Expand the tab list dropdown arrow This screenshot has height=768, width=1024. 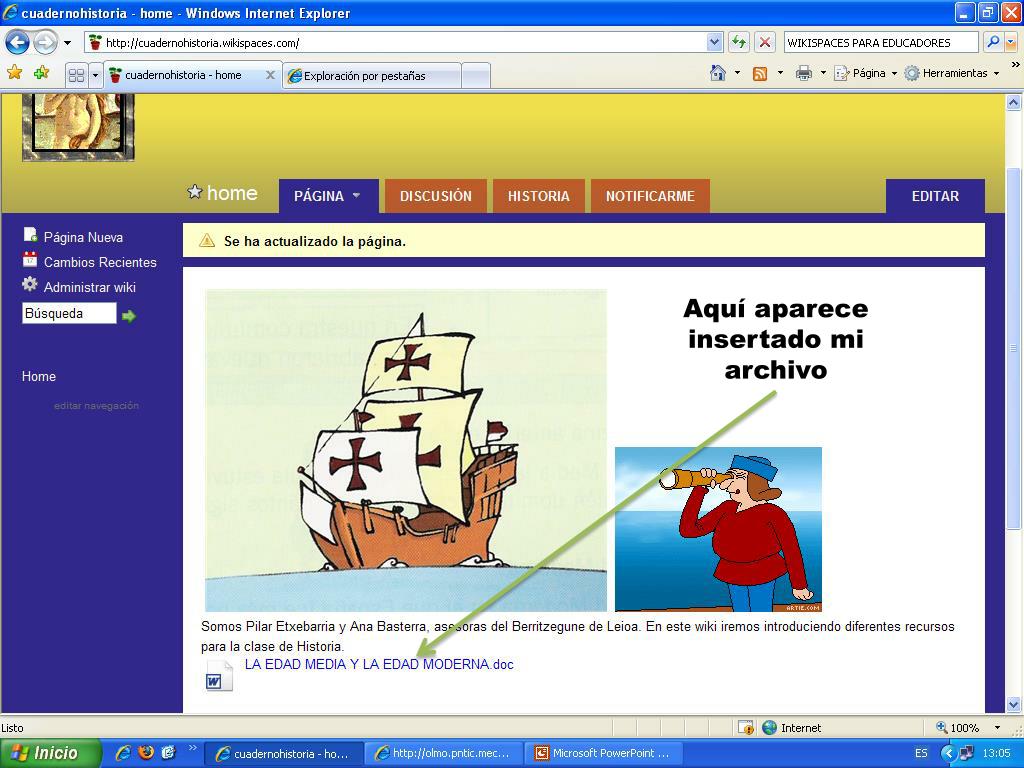pos(95,75)
